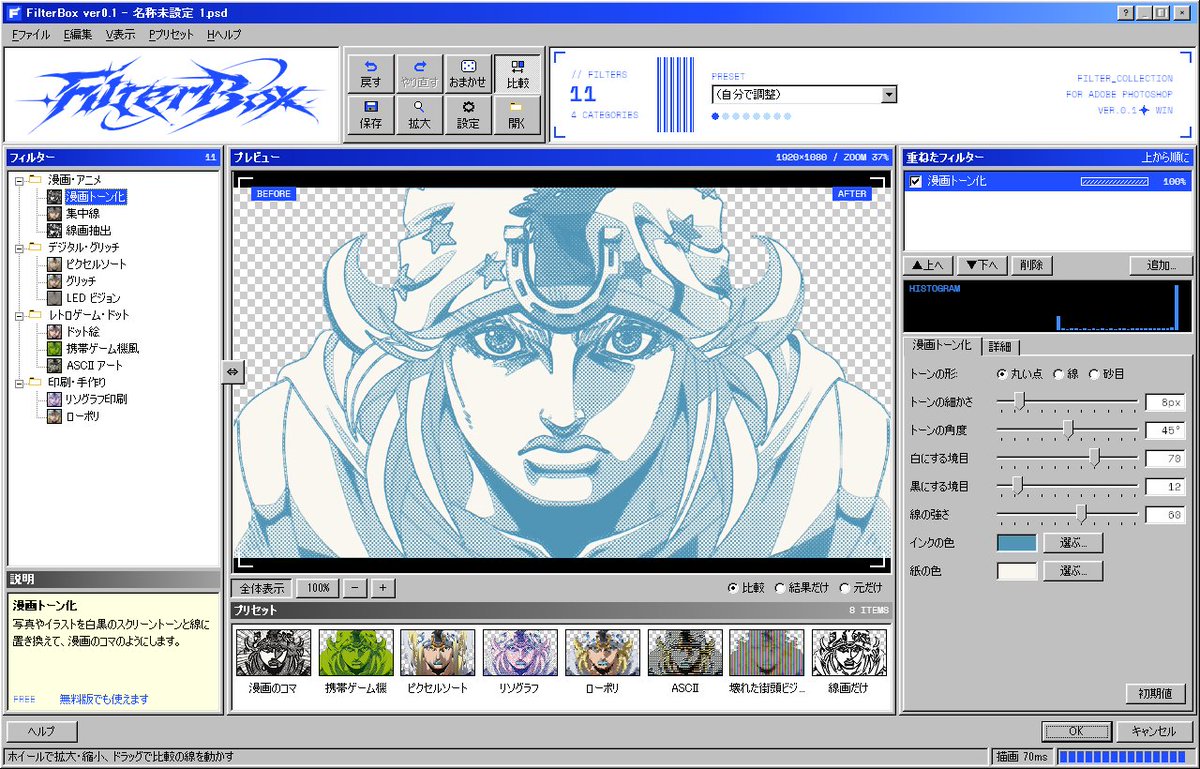The image size is (1200, 769).
Task: Collapse the レトロゲーム・ドット category
Action: tap(19, 315)
